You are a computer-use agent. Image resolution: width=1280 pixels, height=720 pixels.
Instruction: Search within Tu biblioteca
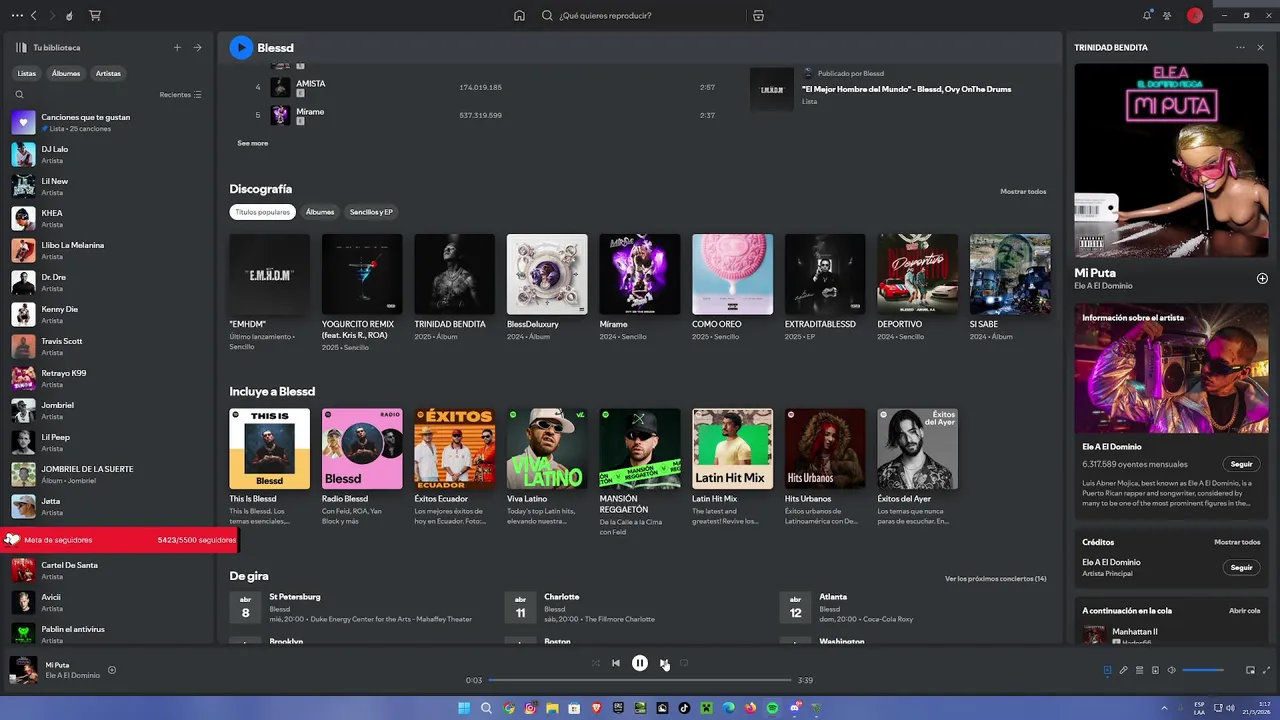point(19,95)
